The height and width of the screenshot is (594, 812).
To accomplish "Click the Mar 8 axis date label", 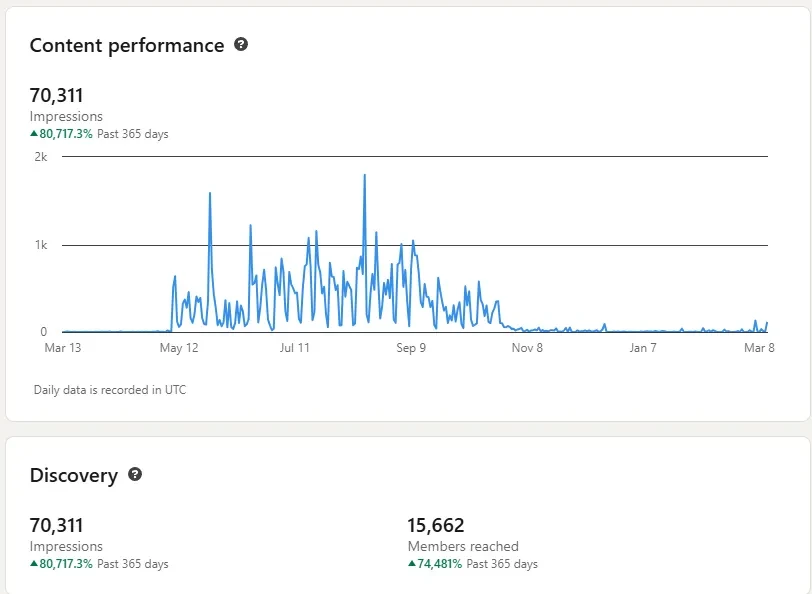I will tap(759, 348).
